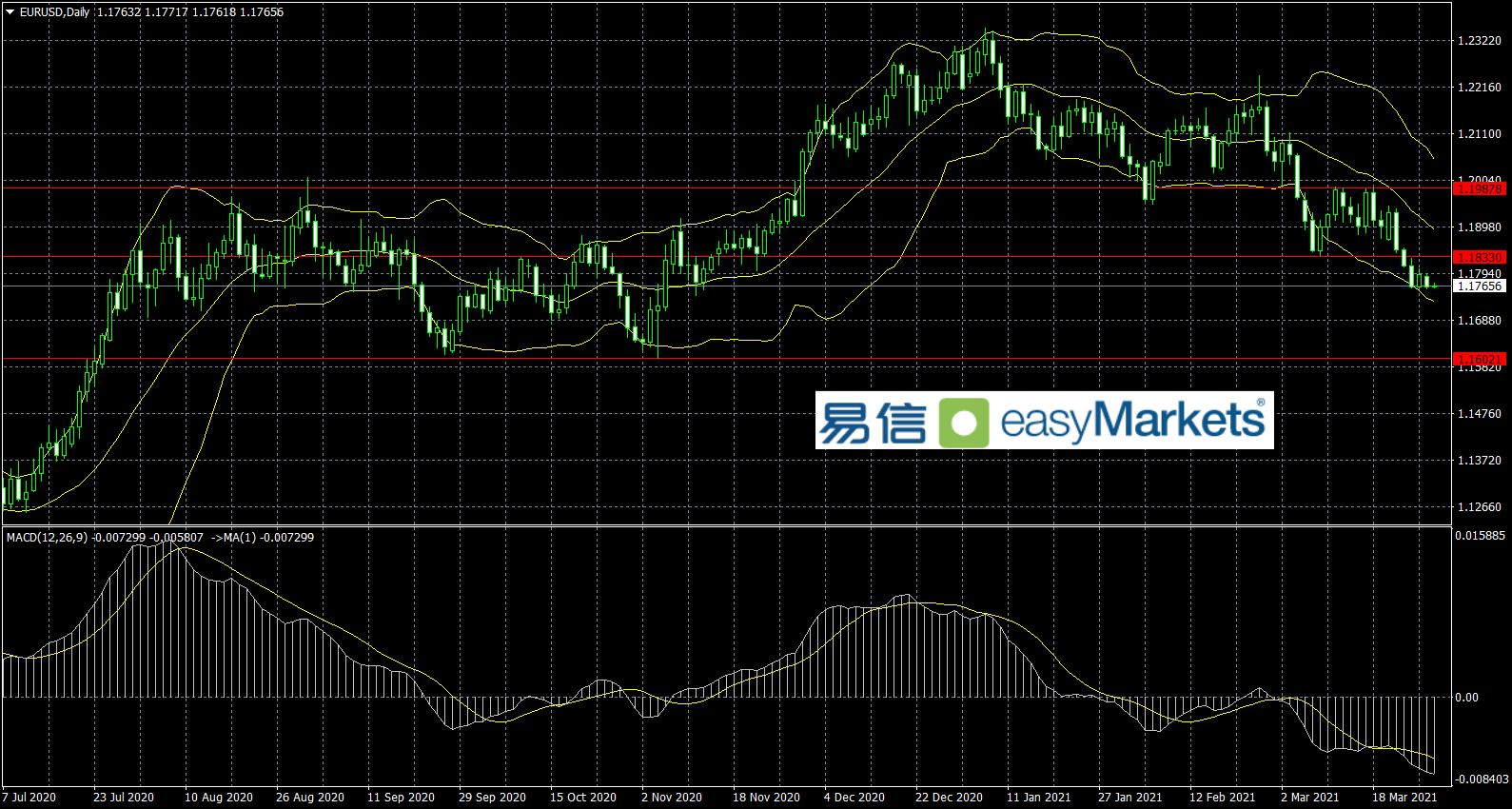The image size is (1512, 809).
Task: Click the triangle arrow beside EURUSD,Daily
Action: pos(10,12)
